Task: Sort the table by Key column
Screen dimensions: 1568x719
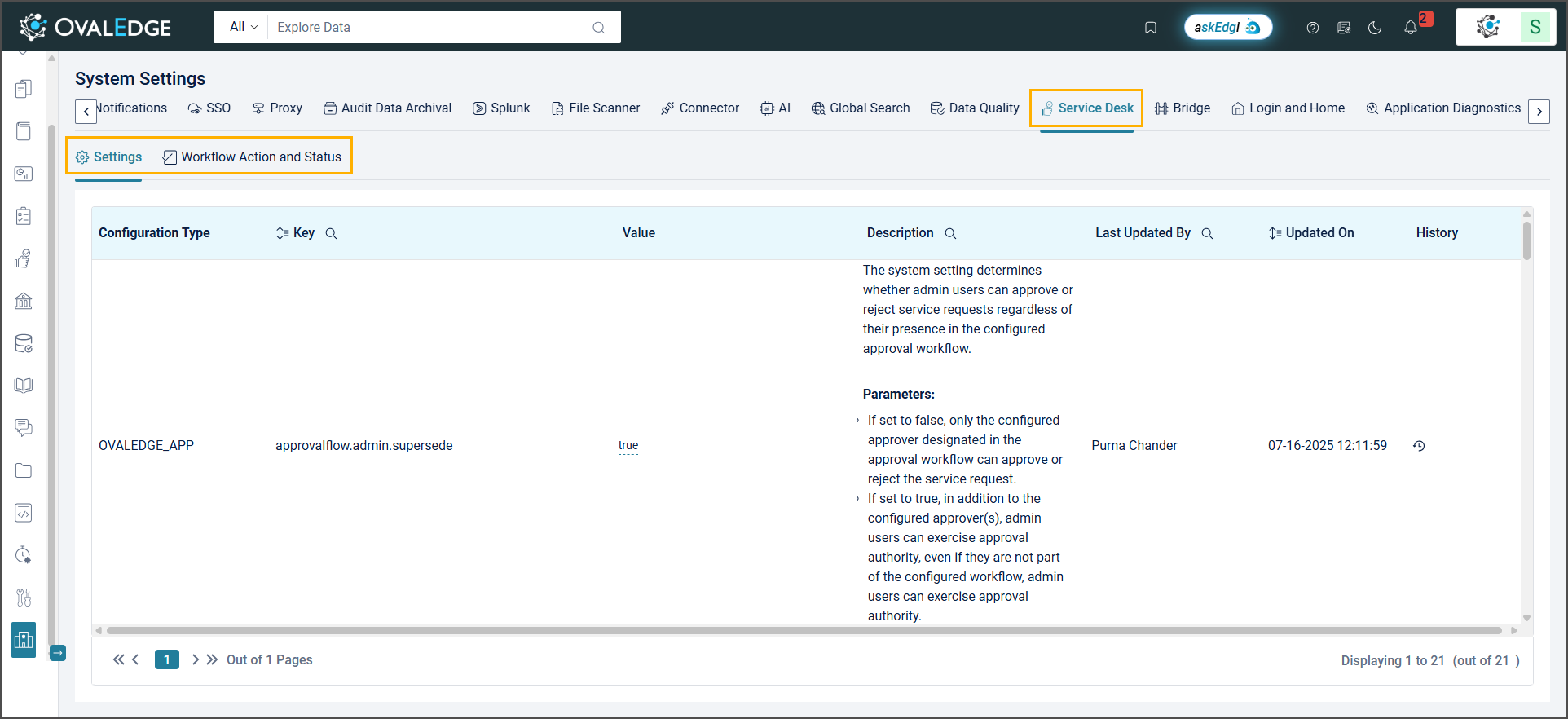Action: tap(282, 233)
